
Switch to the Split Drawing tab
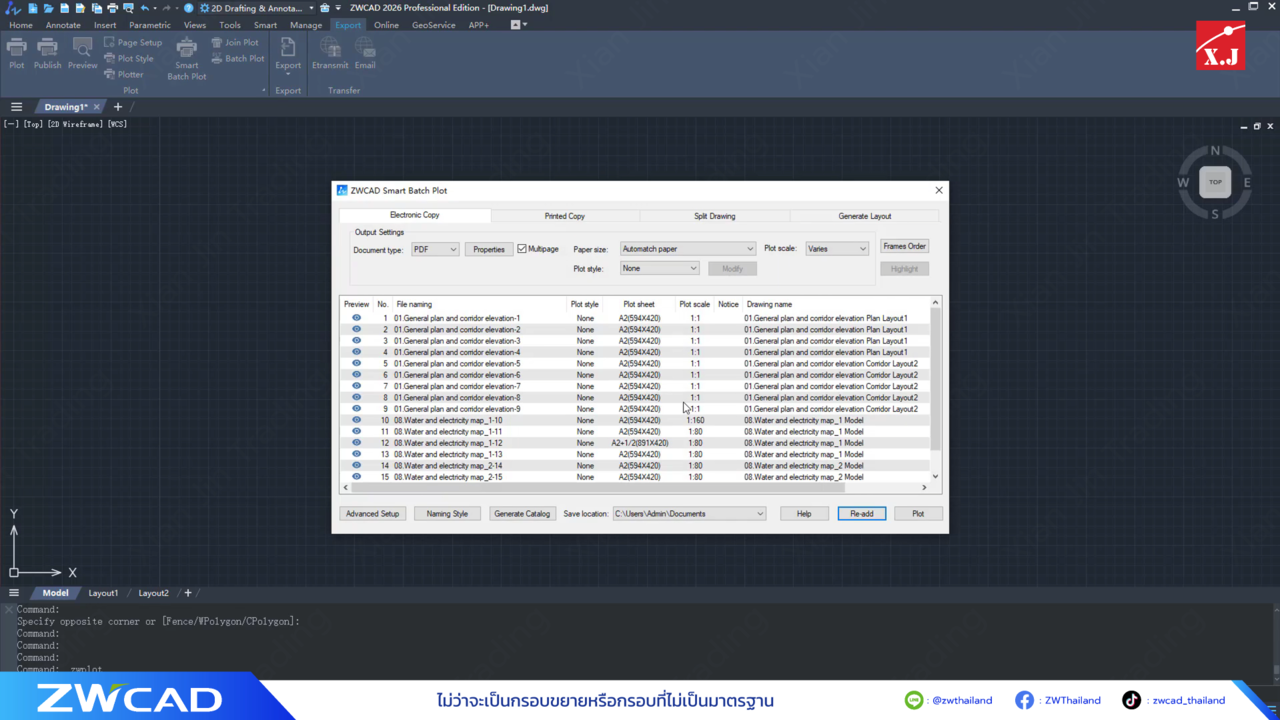pos(715,216)
